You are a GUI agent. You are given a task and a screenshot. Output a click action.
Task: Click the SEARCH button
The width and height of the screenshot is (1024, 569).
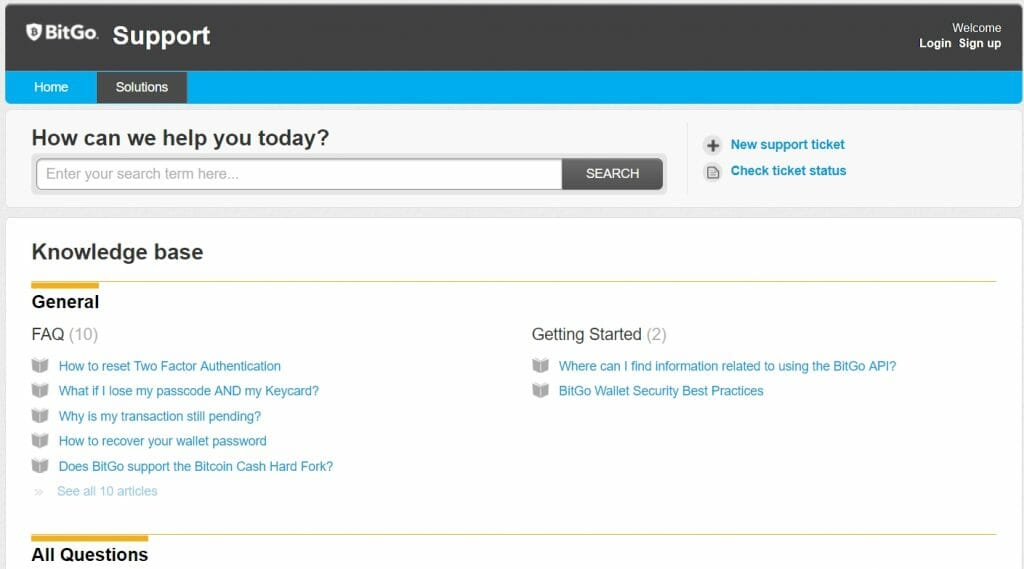612,174
